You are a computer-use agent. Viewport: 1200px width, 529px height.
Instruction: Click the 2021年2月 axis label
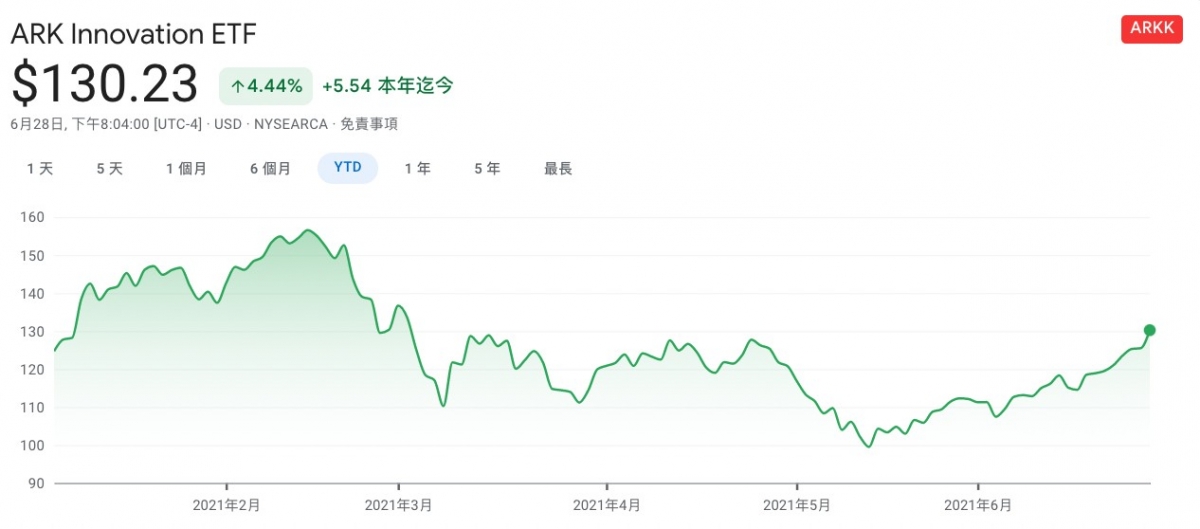point(226,505)
